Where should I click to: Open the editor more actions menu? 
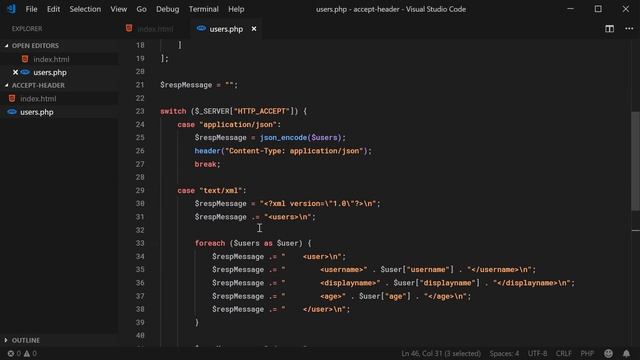[x=629, y=29]
